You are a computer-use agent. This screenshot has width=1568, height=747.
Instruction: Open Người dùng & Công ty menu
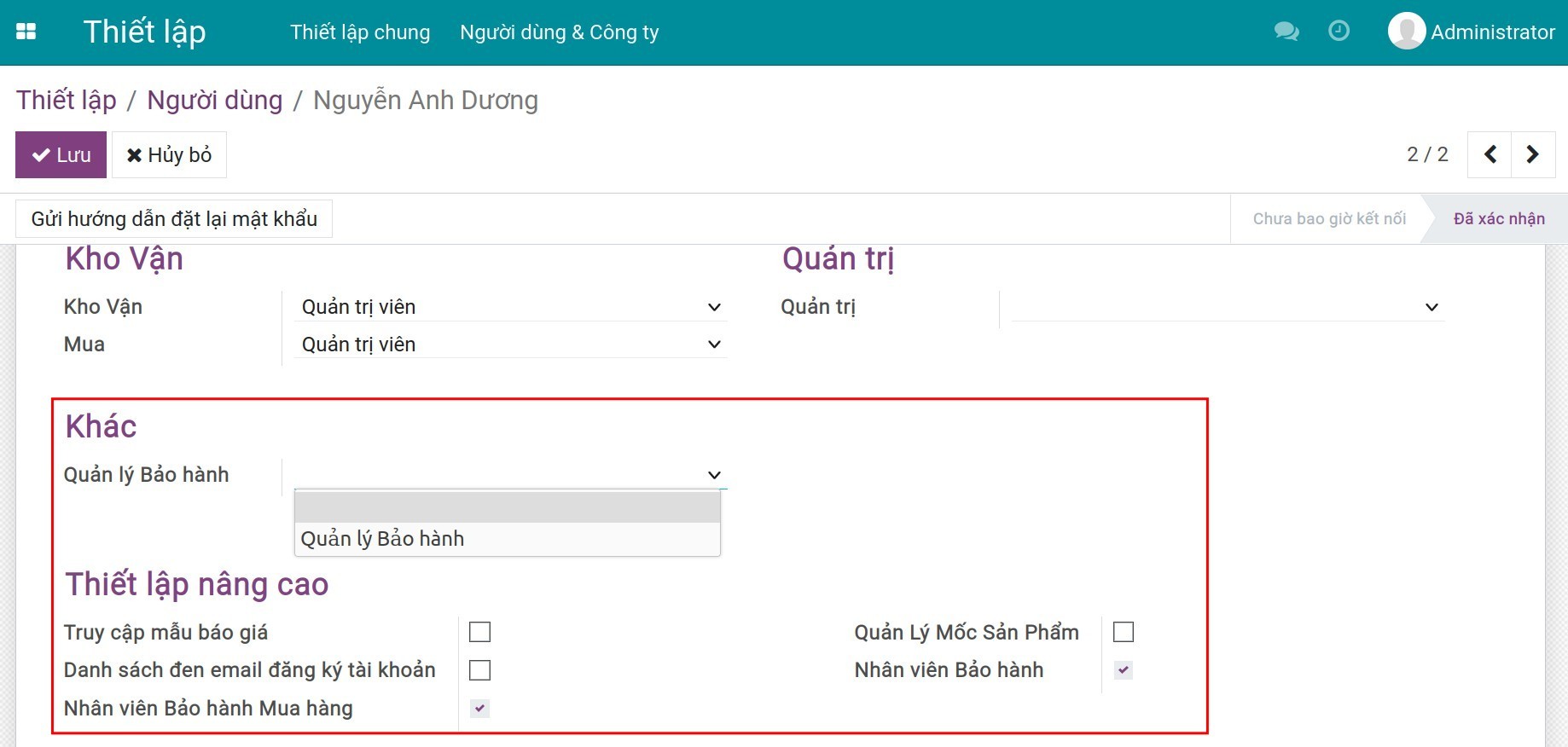559,32
